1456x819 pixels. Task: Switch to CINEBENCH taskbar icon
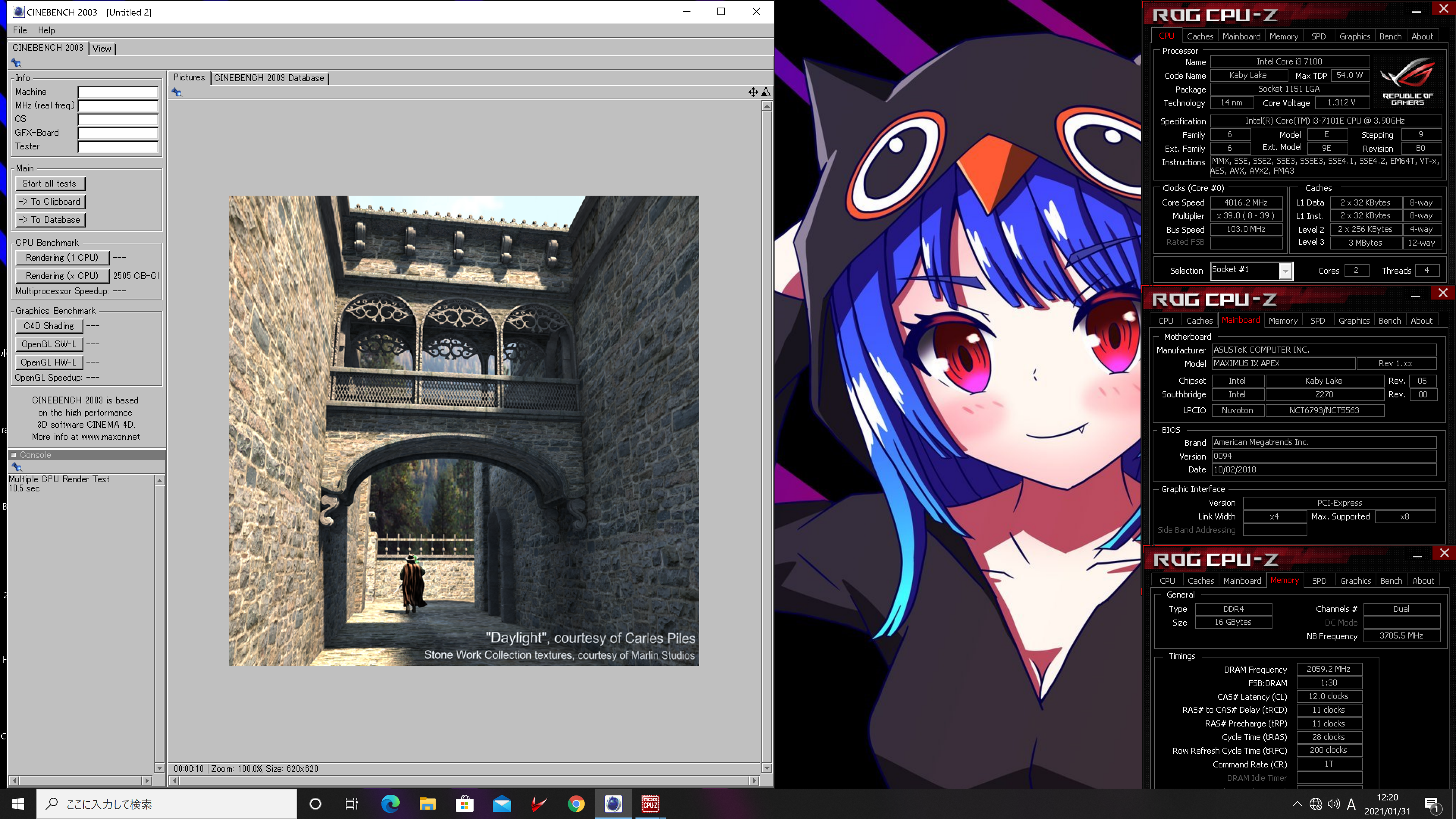[x=613, y=804]
